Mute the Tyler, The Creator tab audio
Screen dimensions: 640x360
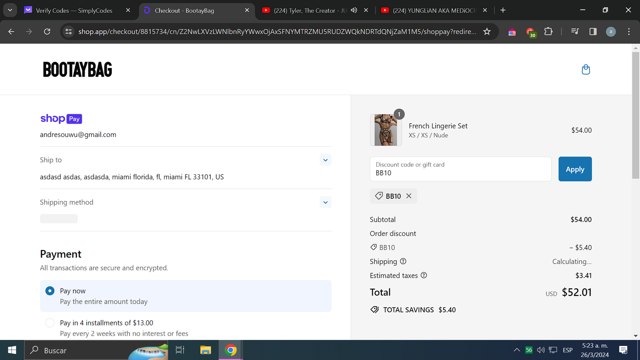(x=353, y=10)
